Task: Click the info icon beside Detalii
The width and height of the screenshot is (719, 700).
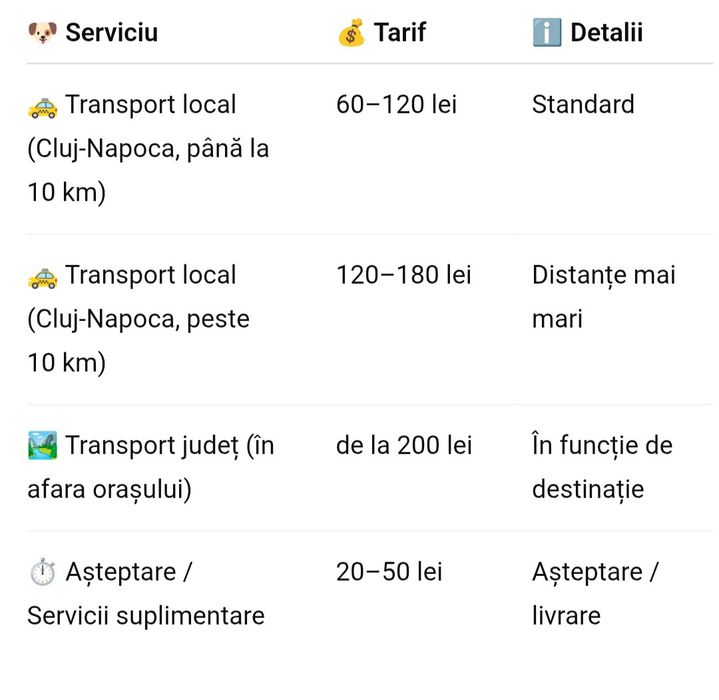Action: (x=547, y=33)
